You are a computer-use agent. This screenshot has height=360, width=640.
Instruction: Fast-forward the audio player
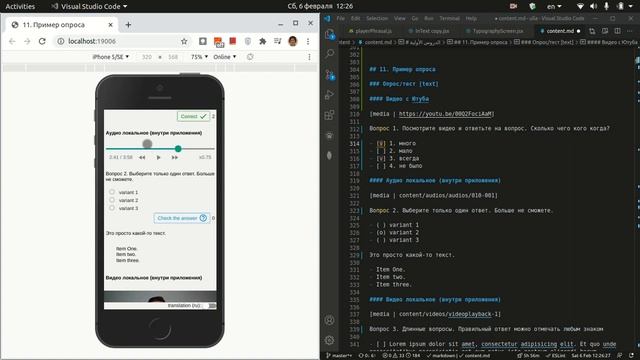(175, 157)
